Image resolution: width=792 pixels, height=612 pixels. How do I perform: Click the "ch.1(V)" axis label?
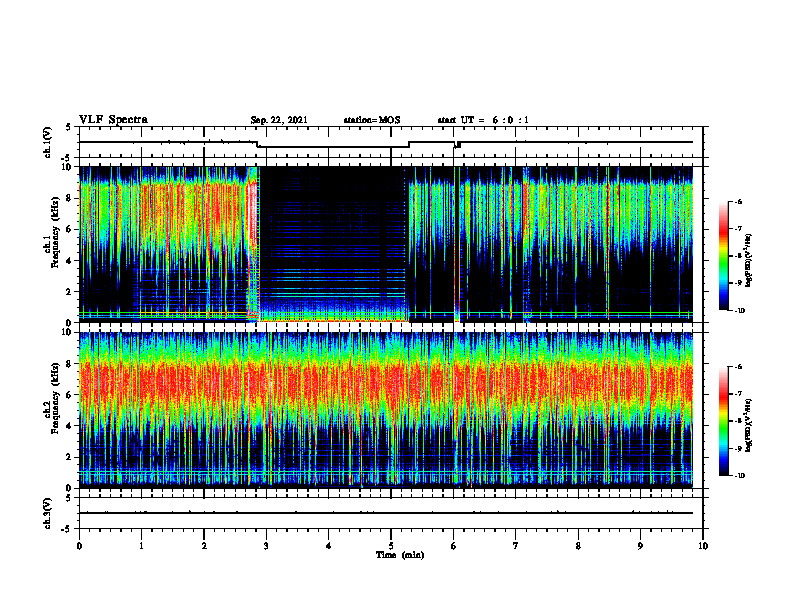pyautogui.click(x=48, y=142)
